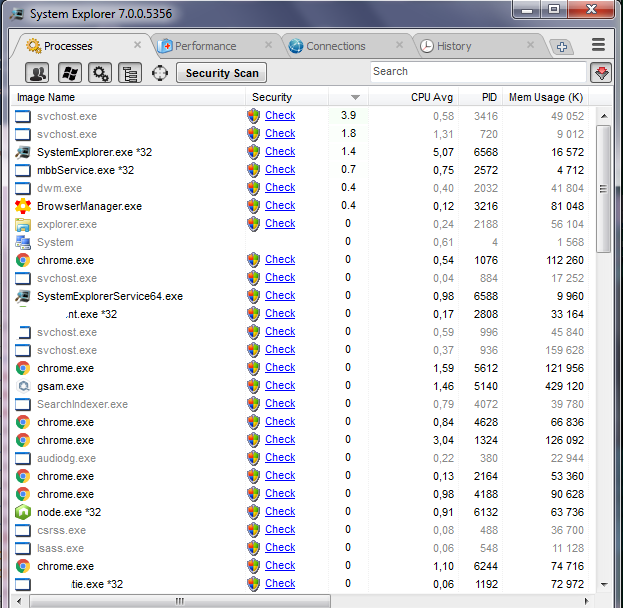Screen dimensions: 623x608
Task: Sort by CPU Avg column
Action: (414, 97)
